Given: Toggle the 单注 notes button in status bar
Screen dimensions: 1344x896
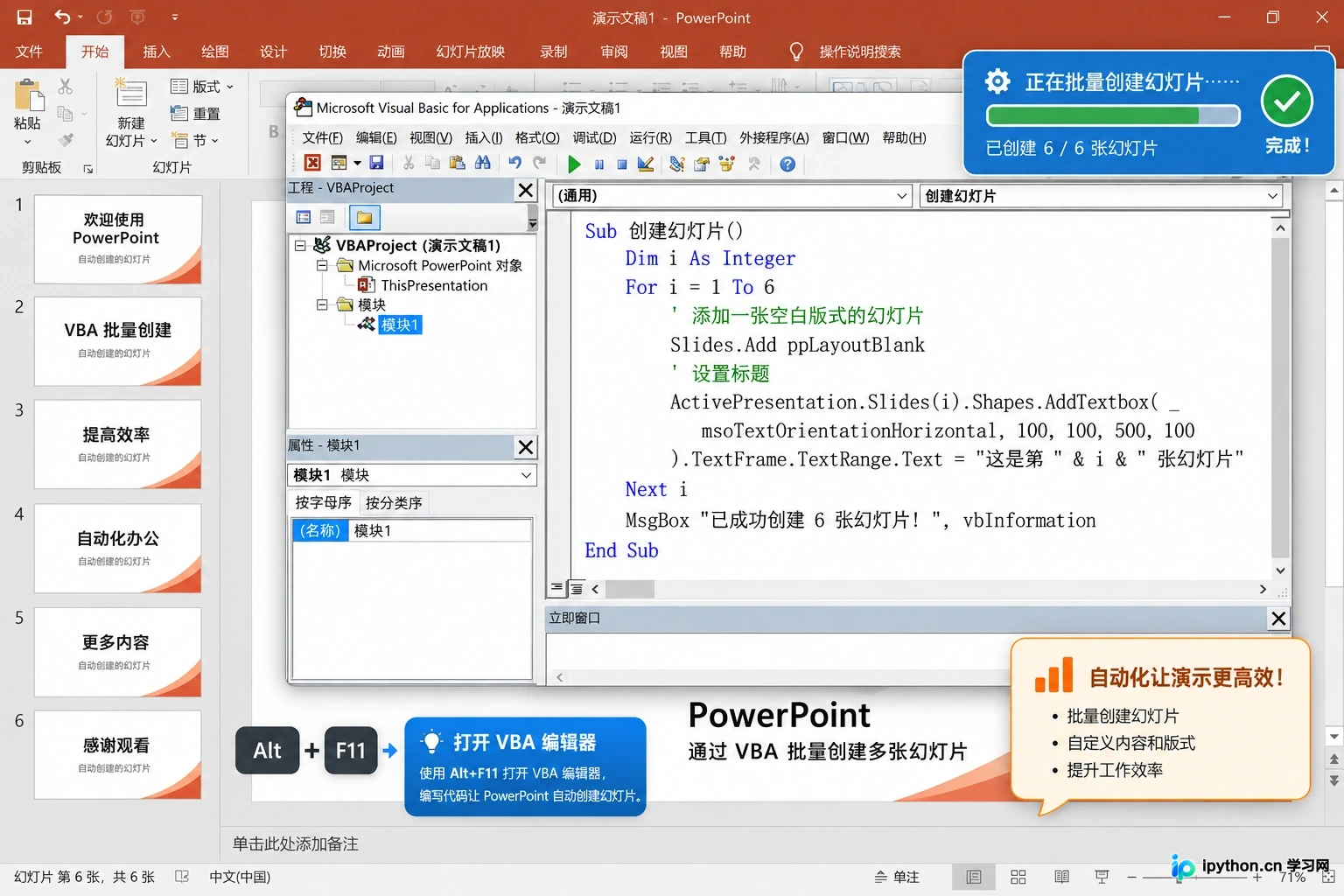Looking at the screenshot, I should click(897, 877).
